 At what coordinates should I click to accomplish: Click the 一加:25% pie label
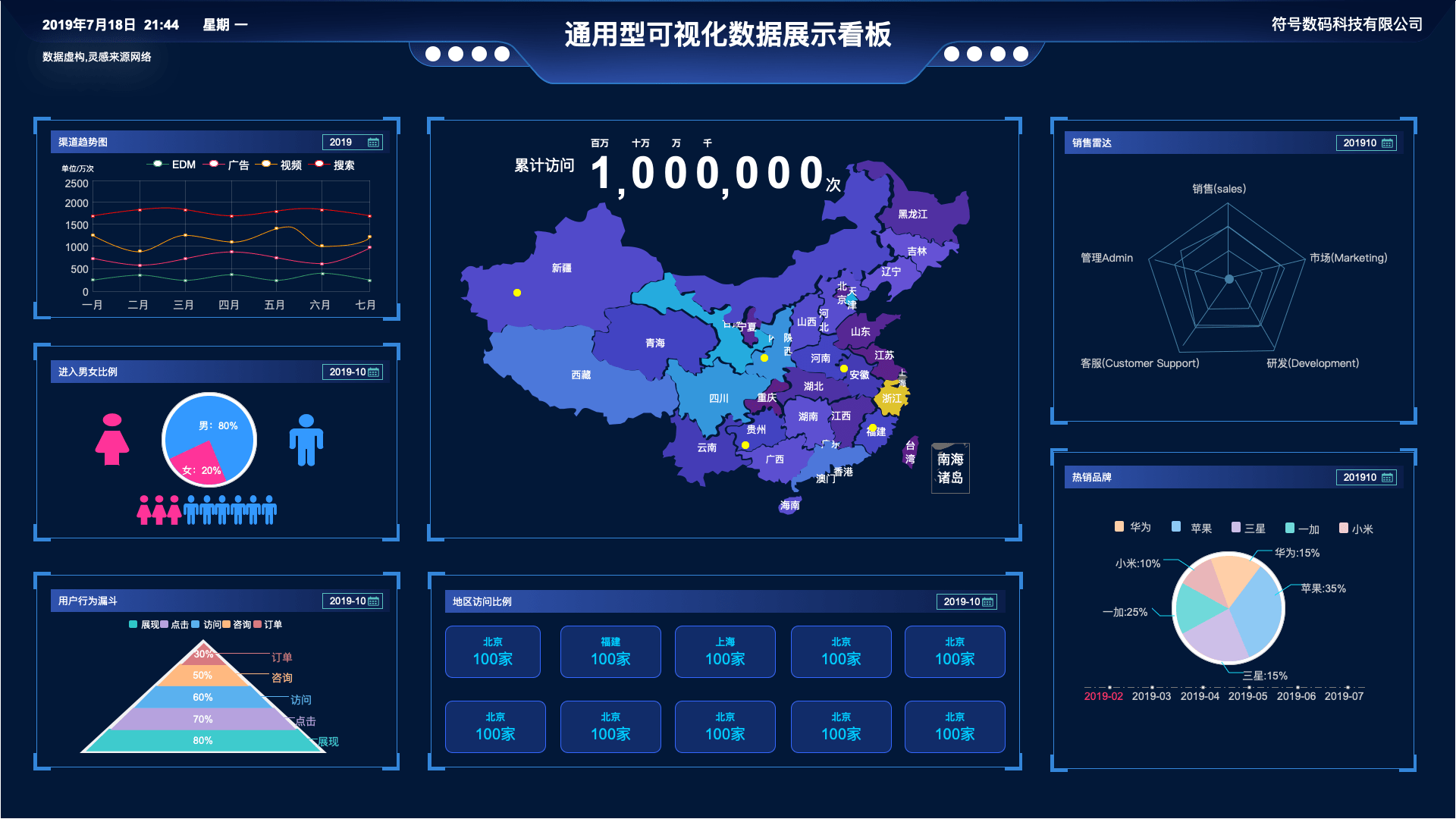click(1125, 612)
